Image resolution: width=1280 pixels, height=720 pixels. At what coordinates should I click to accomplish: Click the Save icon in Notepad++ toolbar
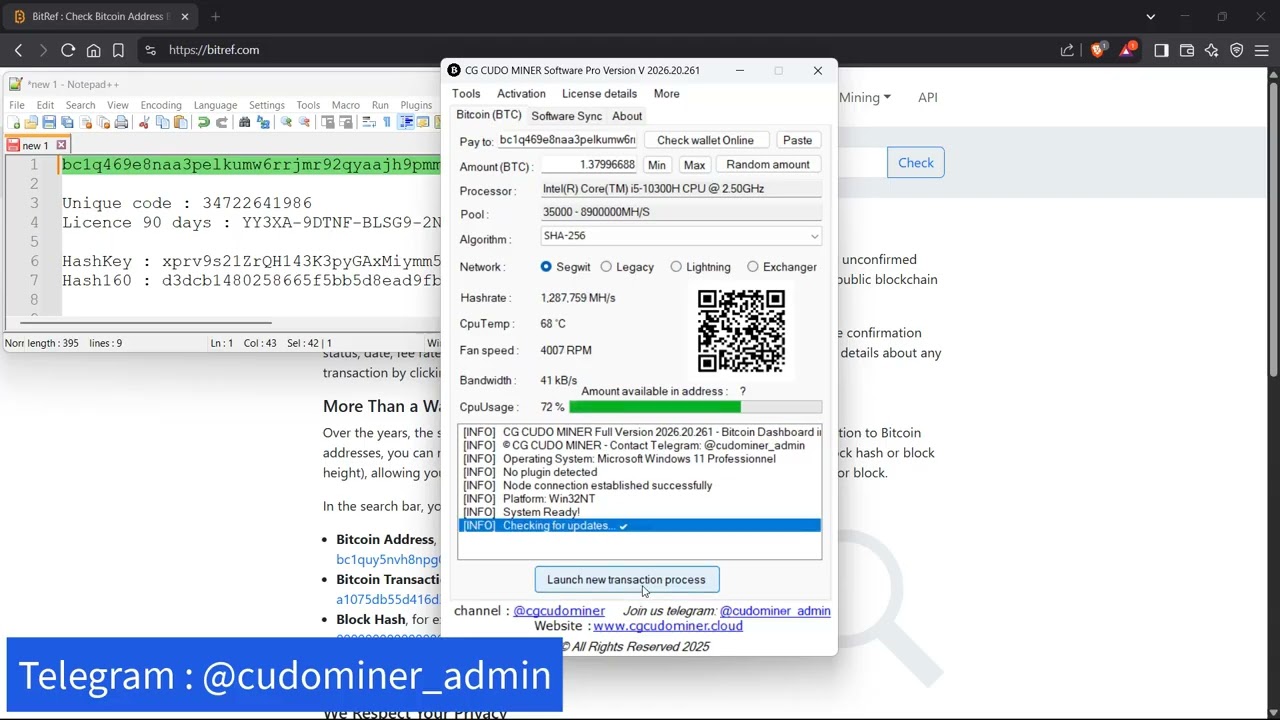click(49, 122)
